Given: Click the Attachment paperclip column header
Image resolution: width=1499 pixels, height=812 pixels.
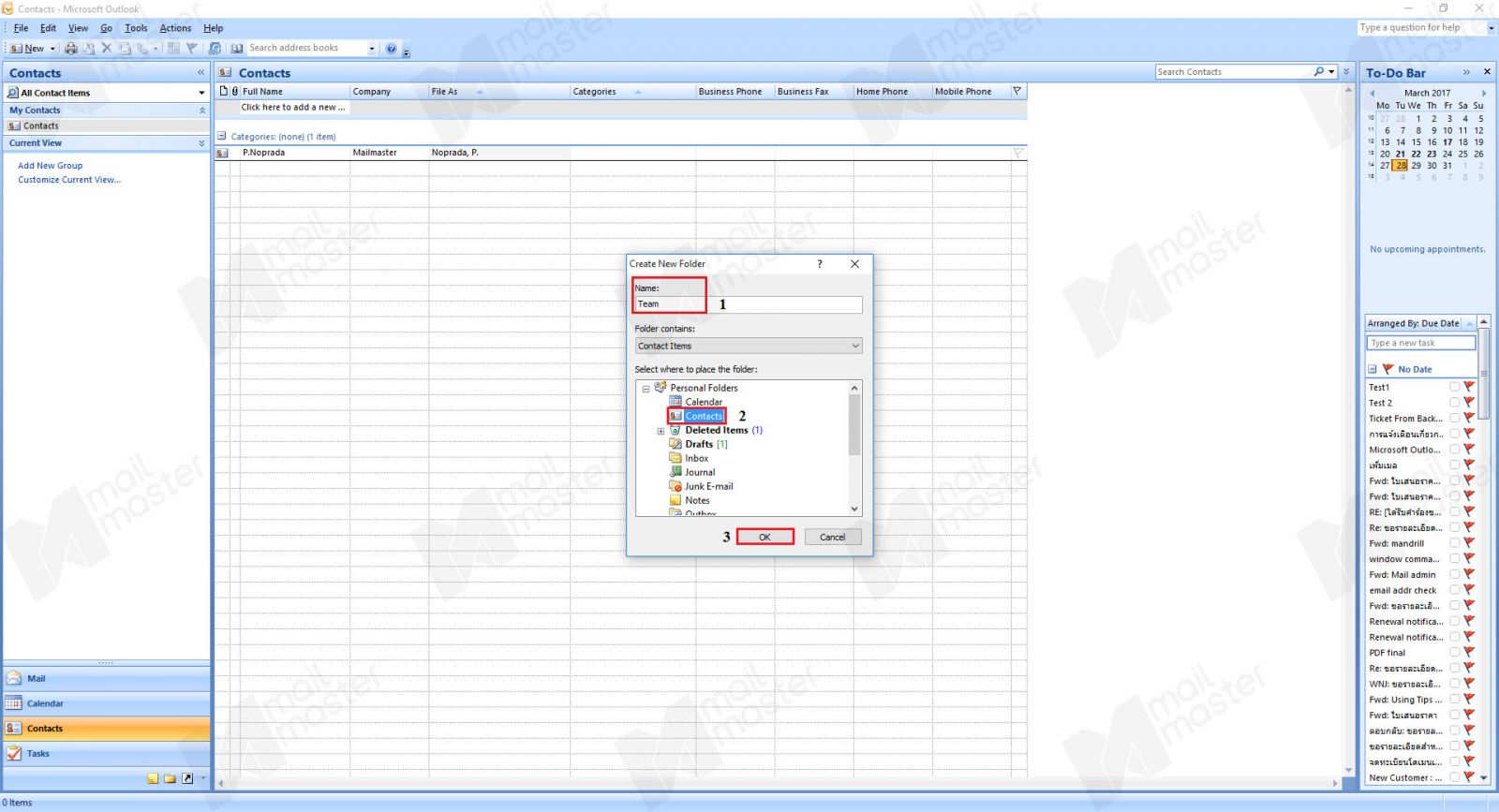Looking at the screenshot, I should point(234,91).
